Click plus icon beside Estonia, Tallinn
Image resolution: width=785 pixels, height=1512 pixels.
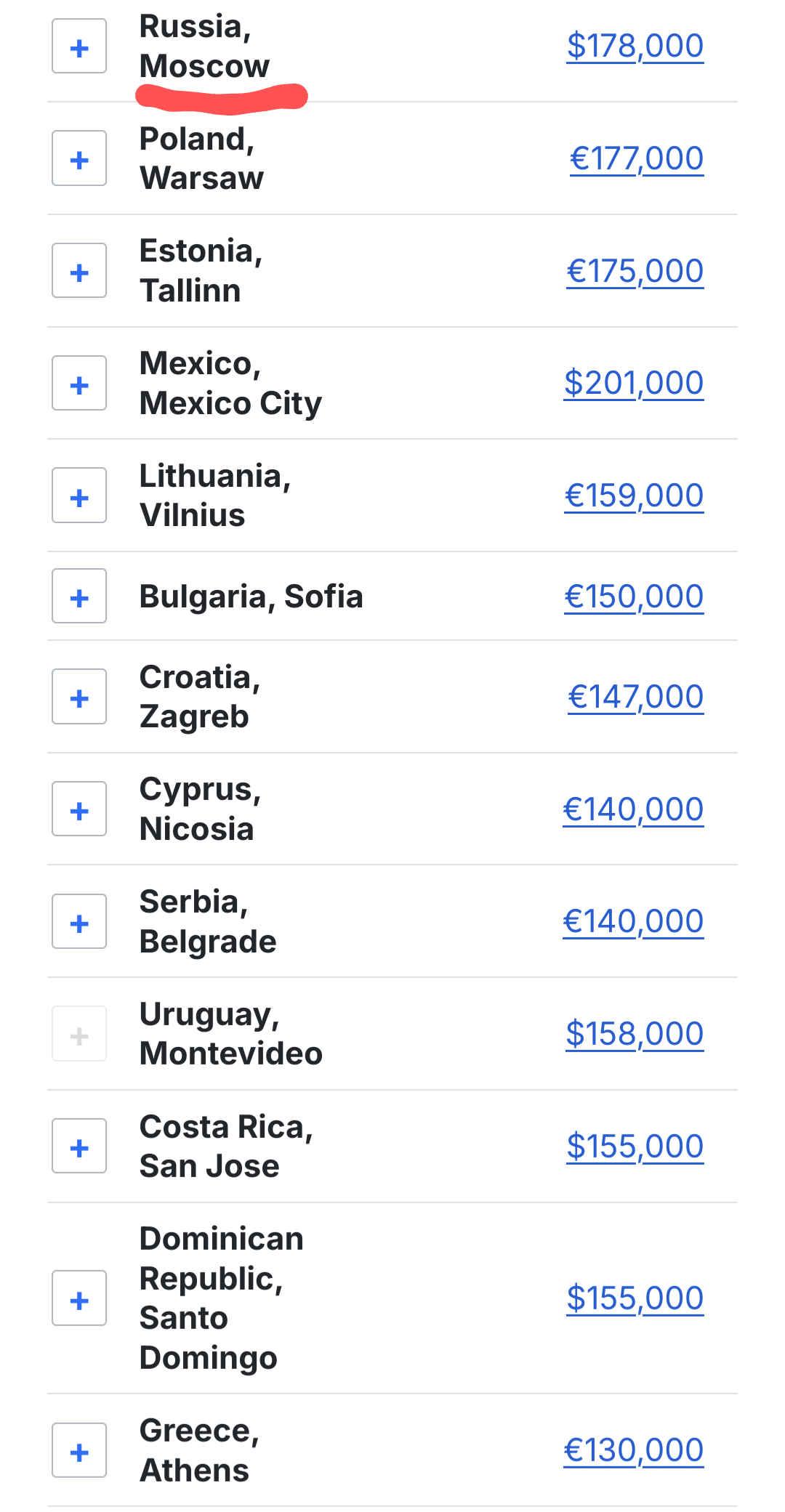point(79,272)
